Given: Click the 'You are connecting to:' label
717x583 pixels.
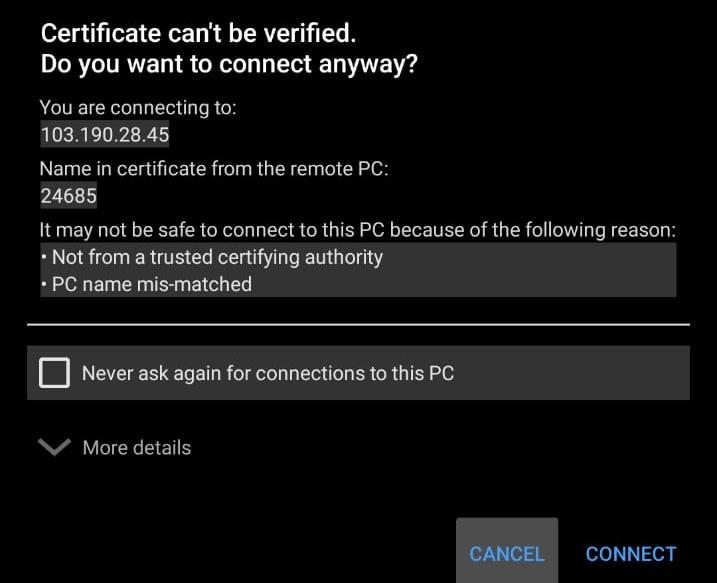Looking at the screenshot, I should coord(138,108).
